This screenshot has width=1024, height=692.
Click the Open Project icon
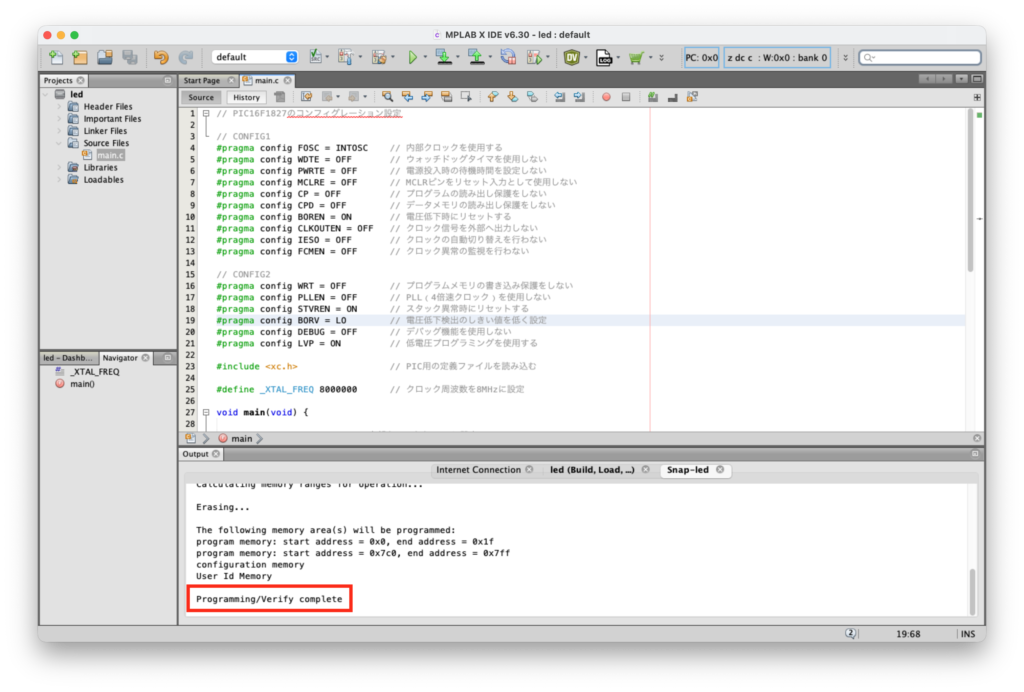[104, 57]
